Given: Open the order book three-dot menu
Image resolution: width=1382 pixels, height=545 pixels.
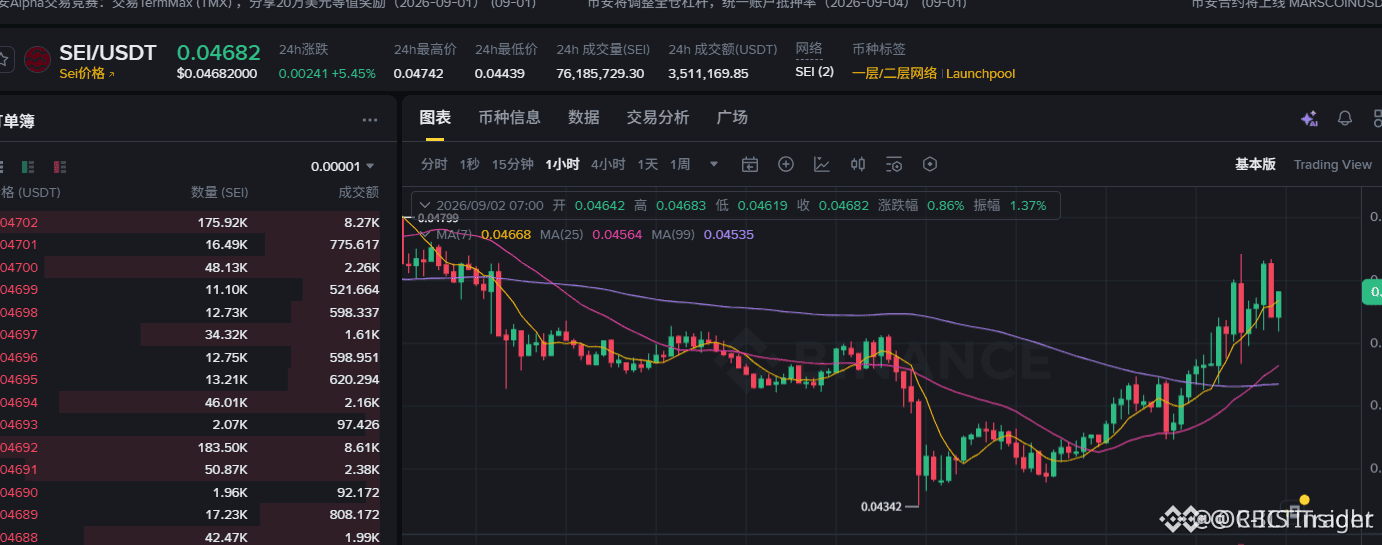Looking at the screenshot, I should pyautogui.click(x=370, y=120).
